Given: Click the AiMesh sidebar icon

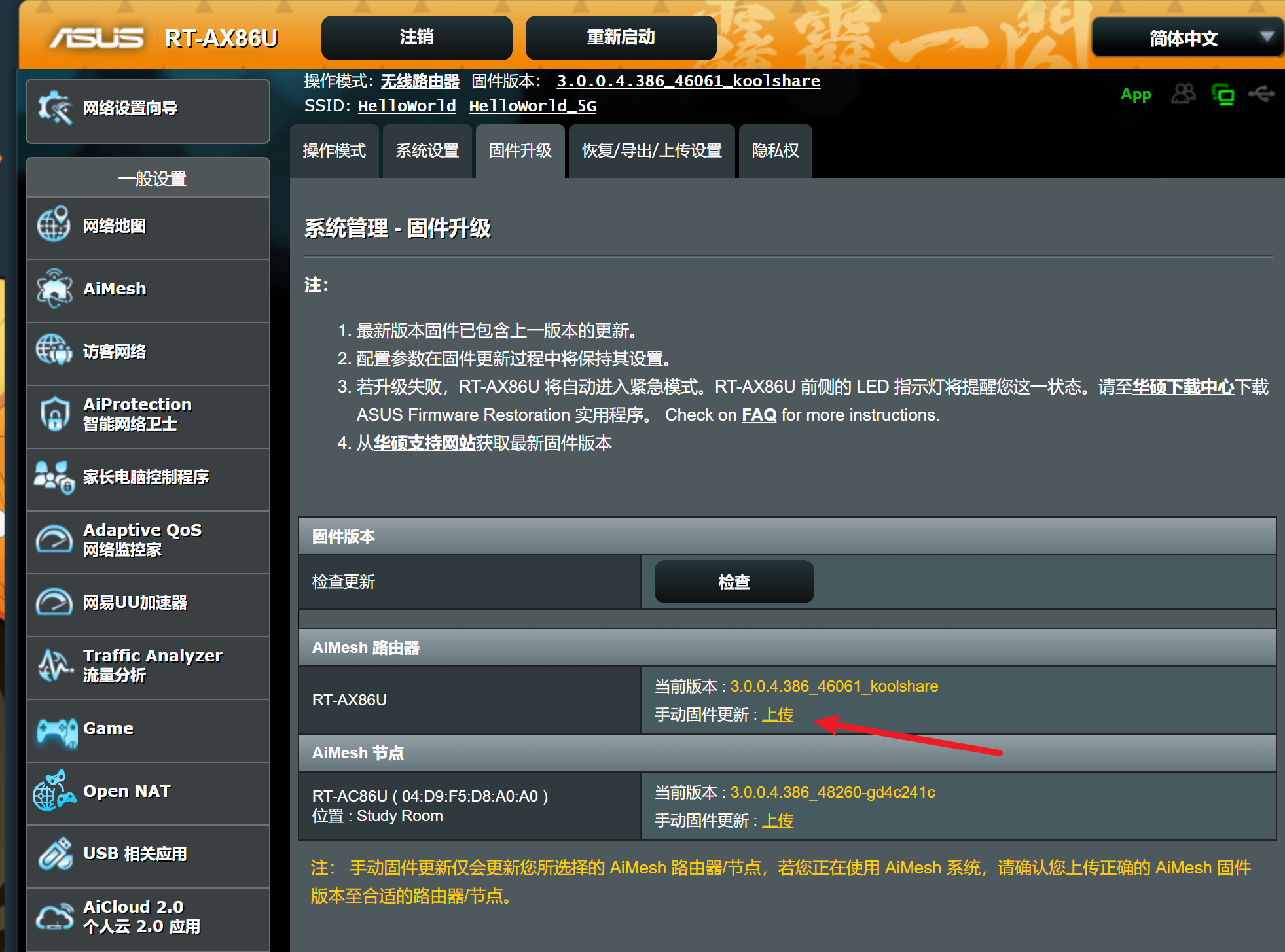Looking at the screenshot, I should pos(54,288).
